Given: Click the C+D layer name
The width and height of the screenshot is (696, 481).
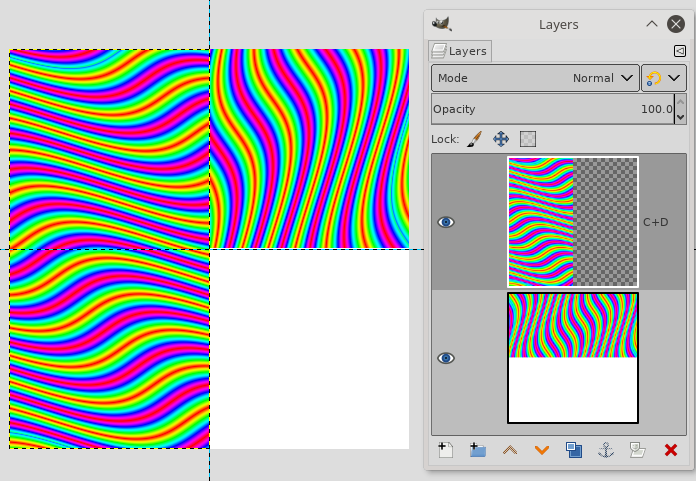Looking at the screenshot, I should pyautogui.click(x=655, y=222).
